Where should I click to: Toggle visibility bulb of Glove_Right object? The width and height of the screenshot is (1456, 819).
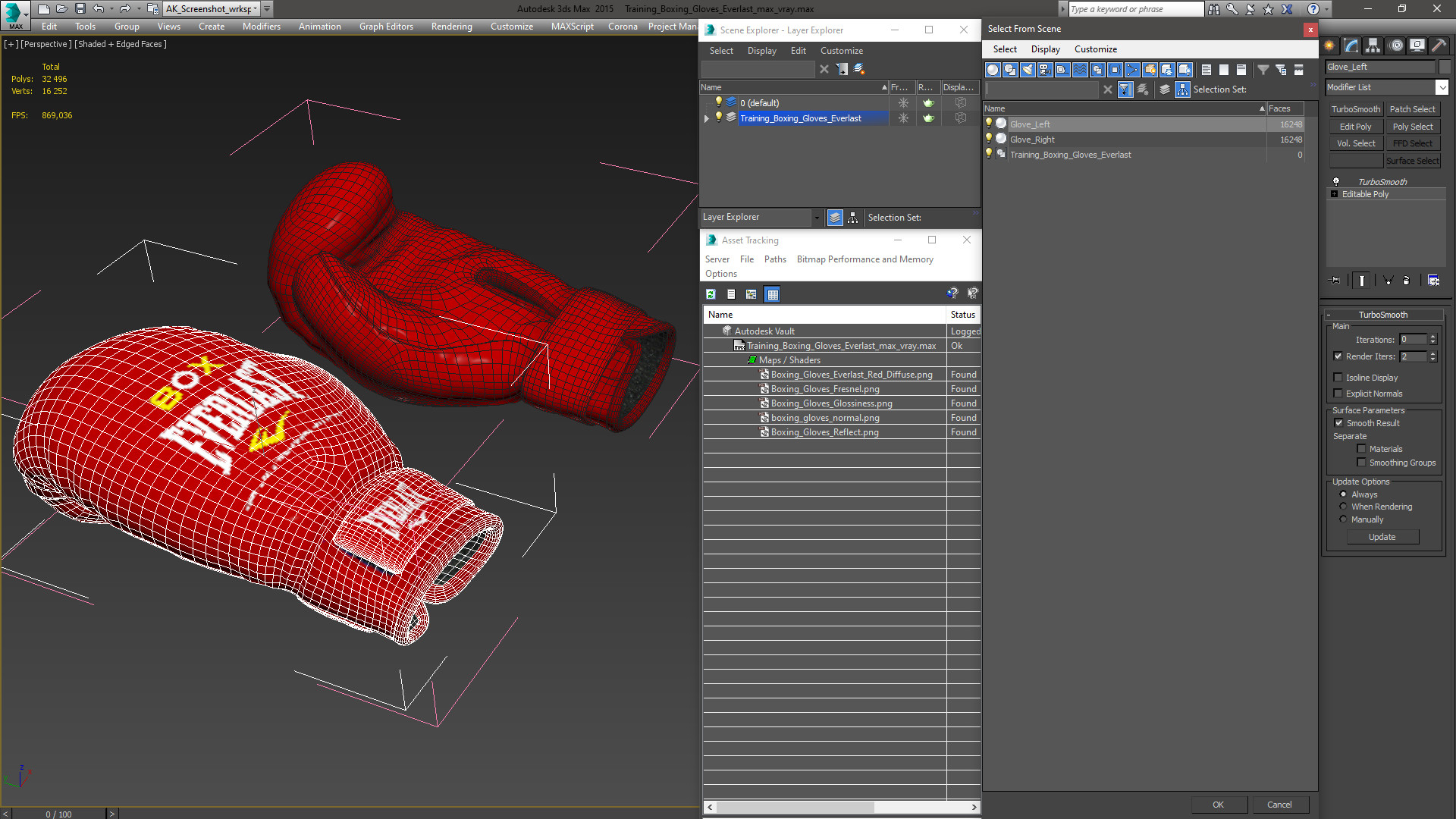tap(989, 139)
